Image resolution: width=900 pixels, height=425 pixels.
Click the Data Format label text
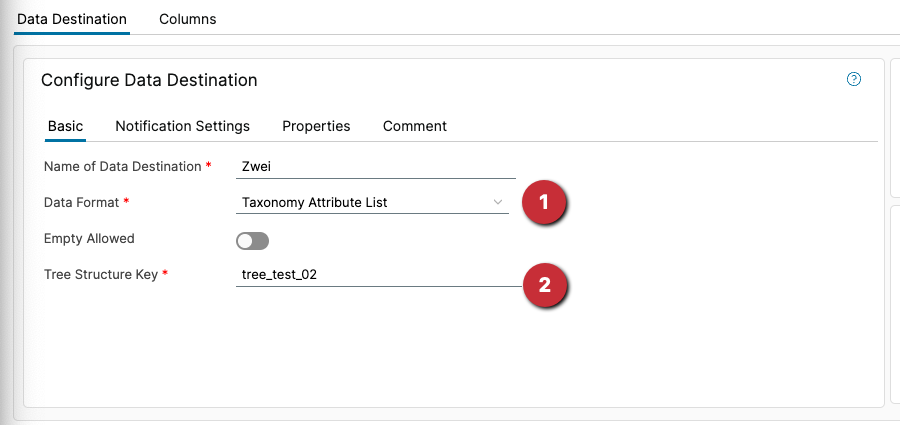81,202
